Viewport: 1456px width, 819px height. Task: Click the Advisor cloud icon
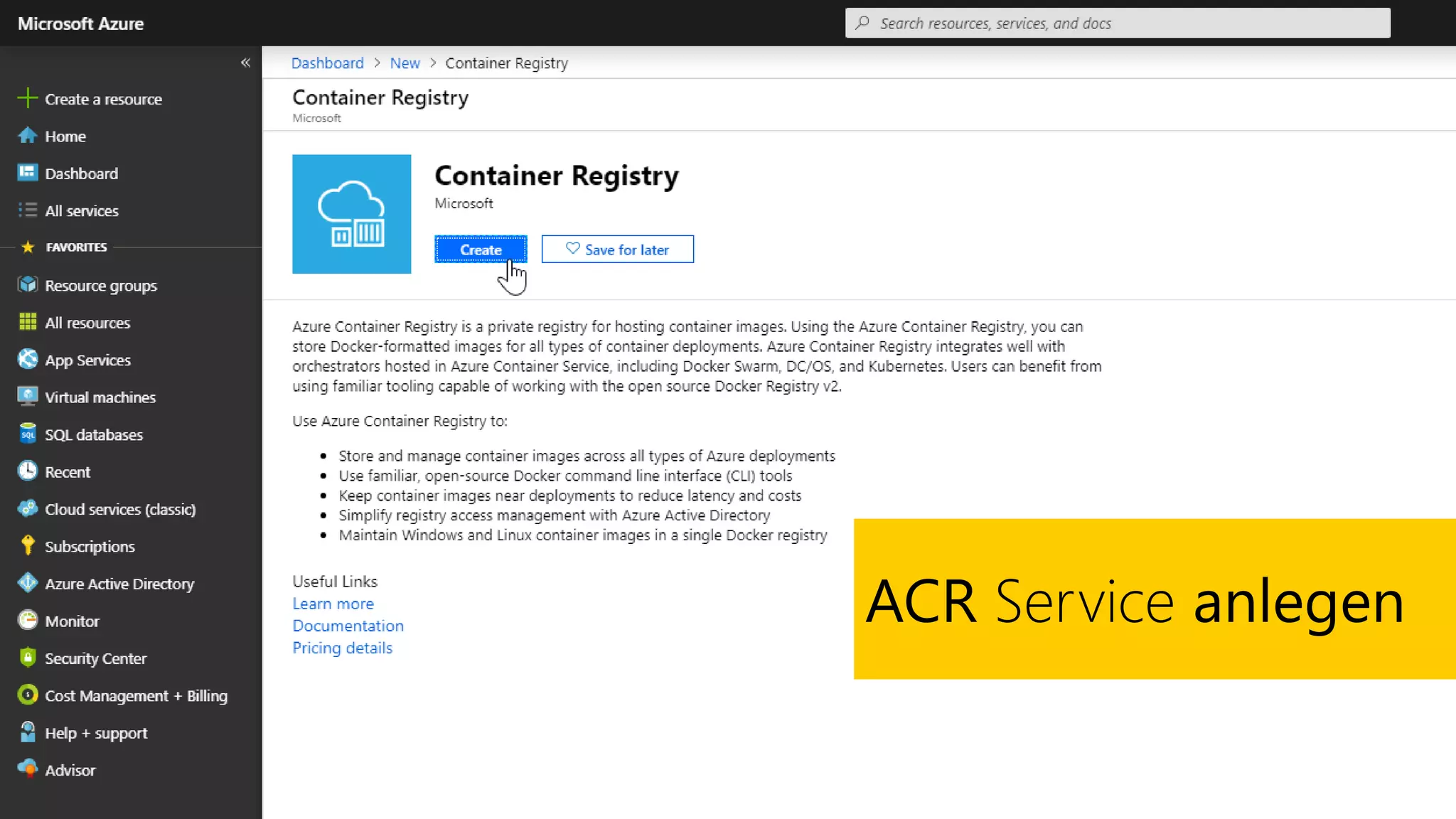pos(27,769)
